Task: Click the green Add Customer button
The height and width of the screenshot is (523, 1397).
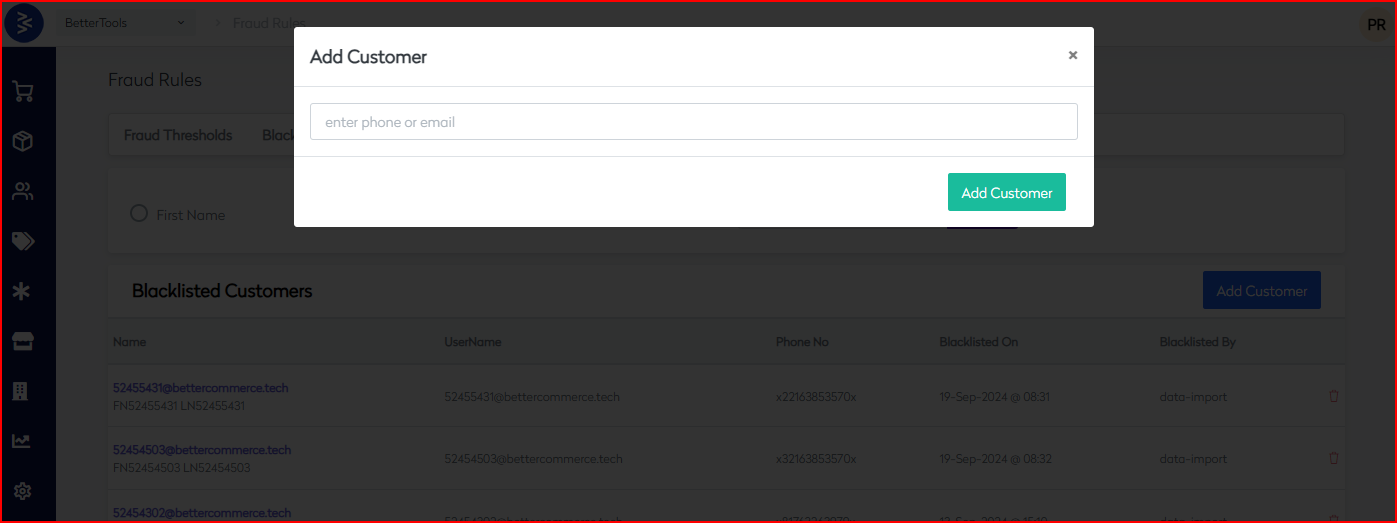Action: coord(1006,193)
